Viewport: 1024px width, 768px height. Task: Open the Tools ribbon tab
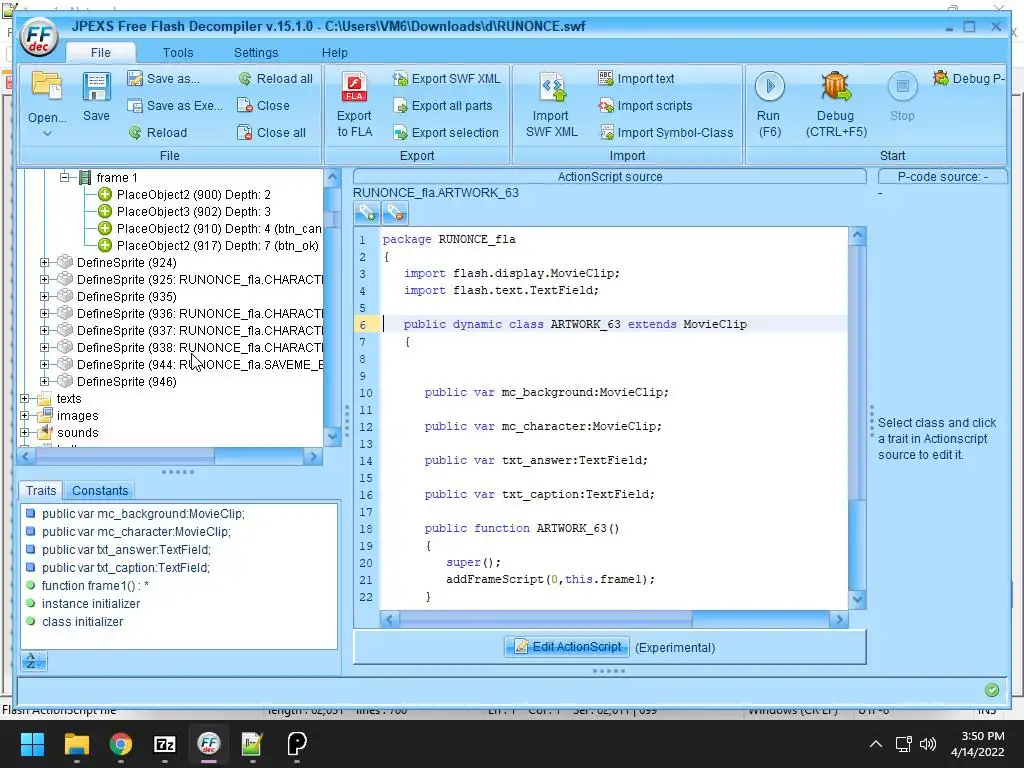(x=178, y=53)
